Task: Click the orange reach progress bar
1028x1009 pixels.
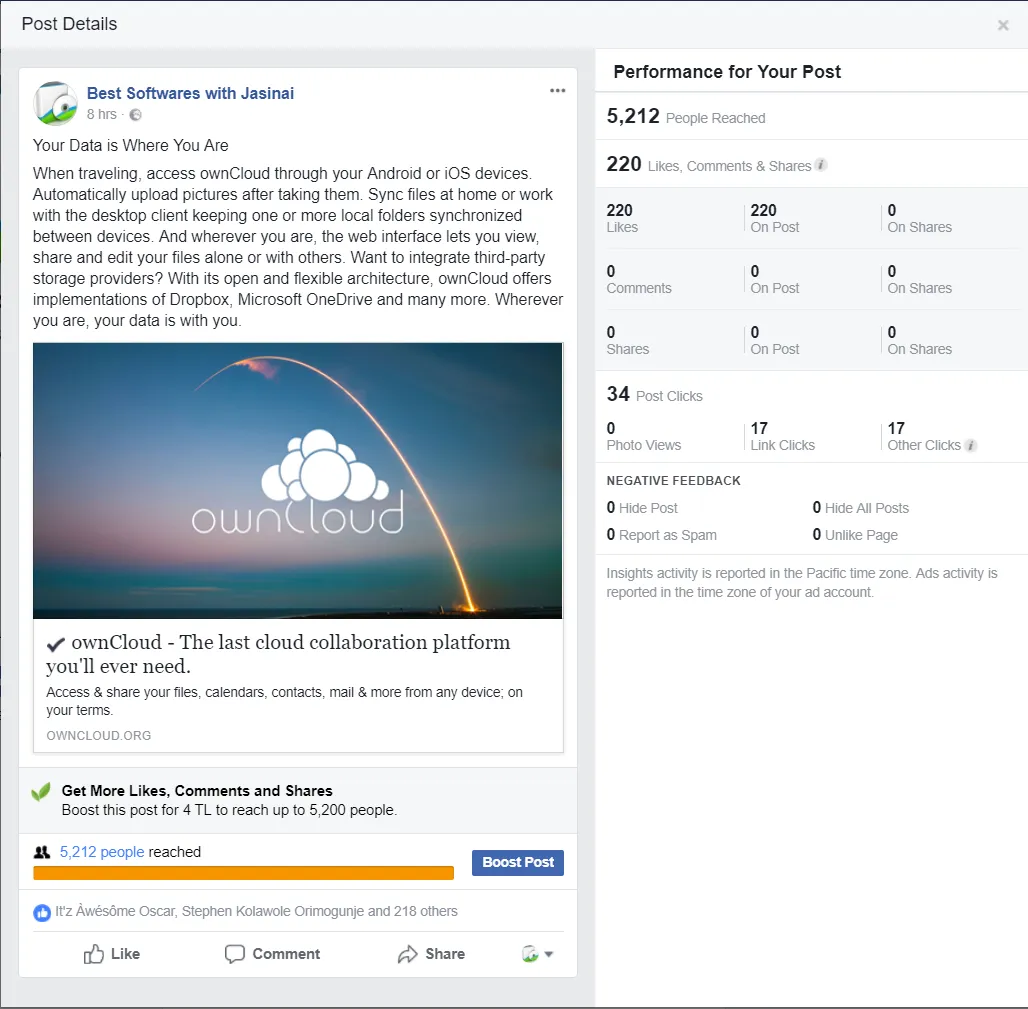Action: (243, 873)
